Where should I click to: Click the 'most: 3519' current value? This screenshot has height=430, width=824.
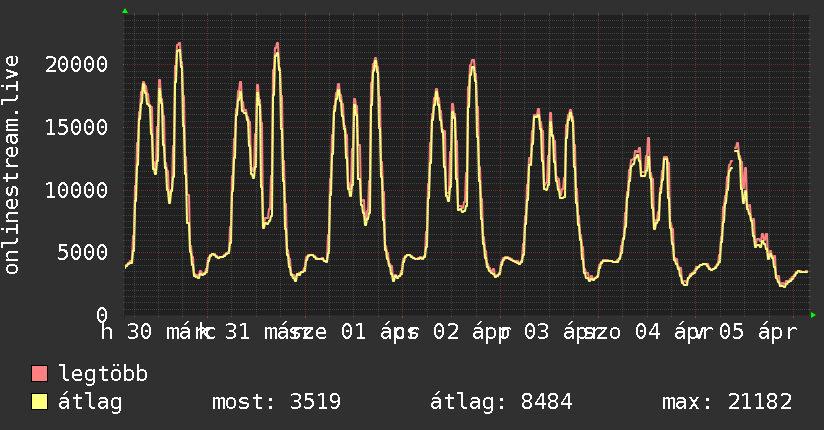pyautogui.click(x=276, y=402)
